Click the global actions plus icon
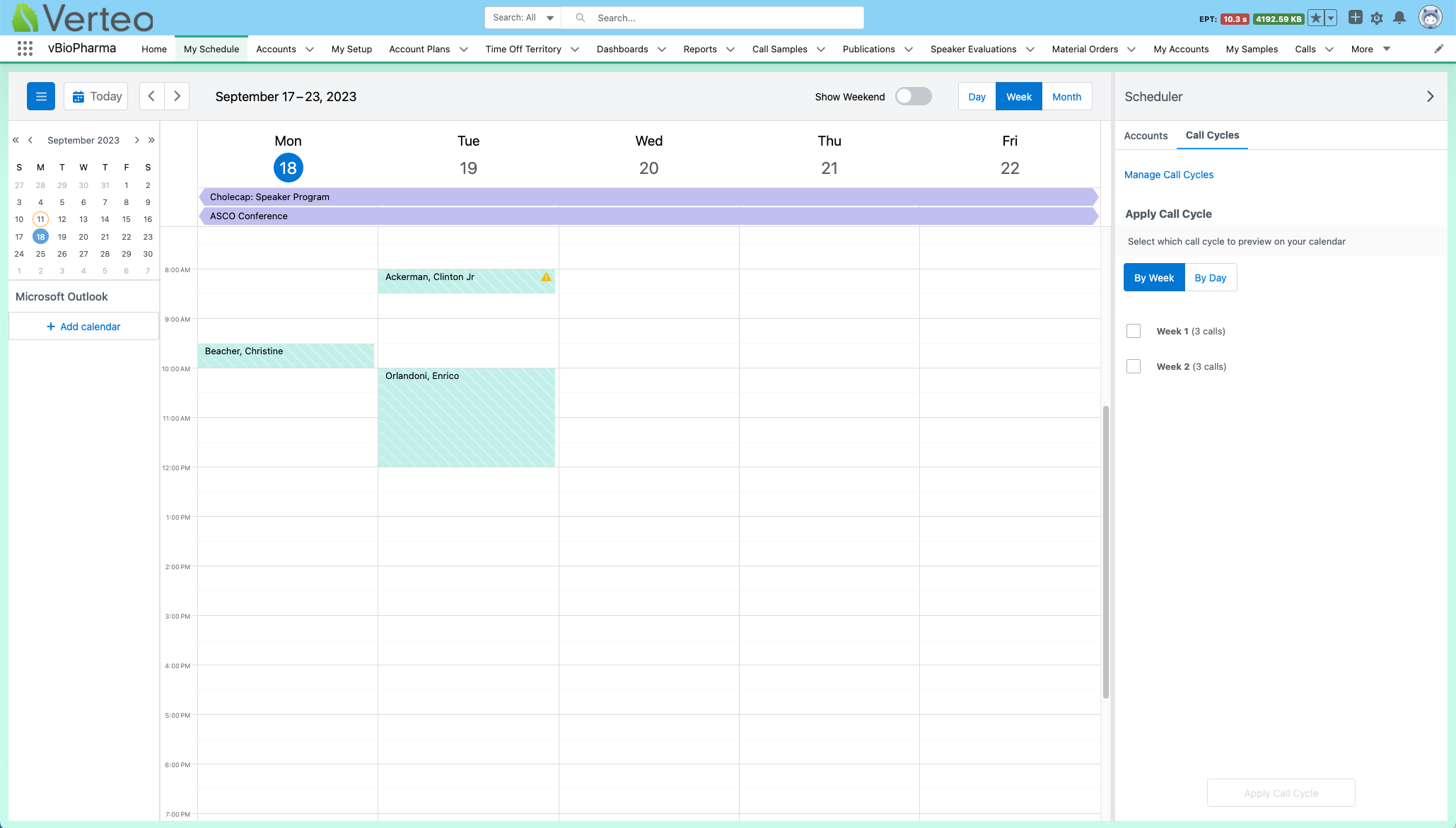 [1355, 18]
